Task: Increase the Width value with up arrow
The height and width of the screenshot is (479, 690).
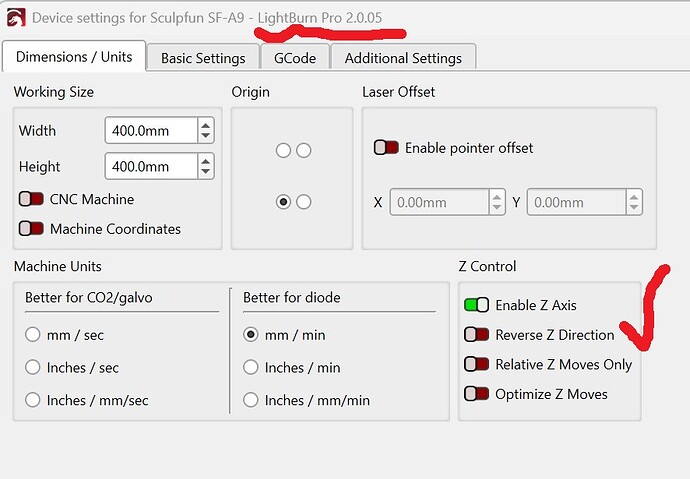Action: 206,125
